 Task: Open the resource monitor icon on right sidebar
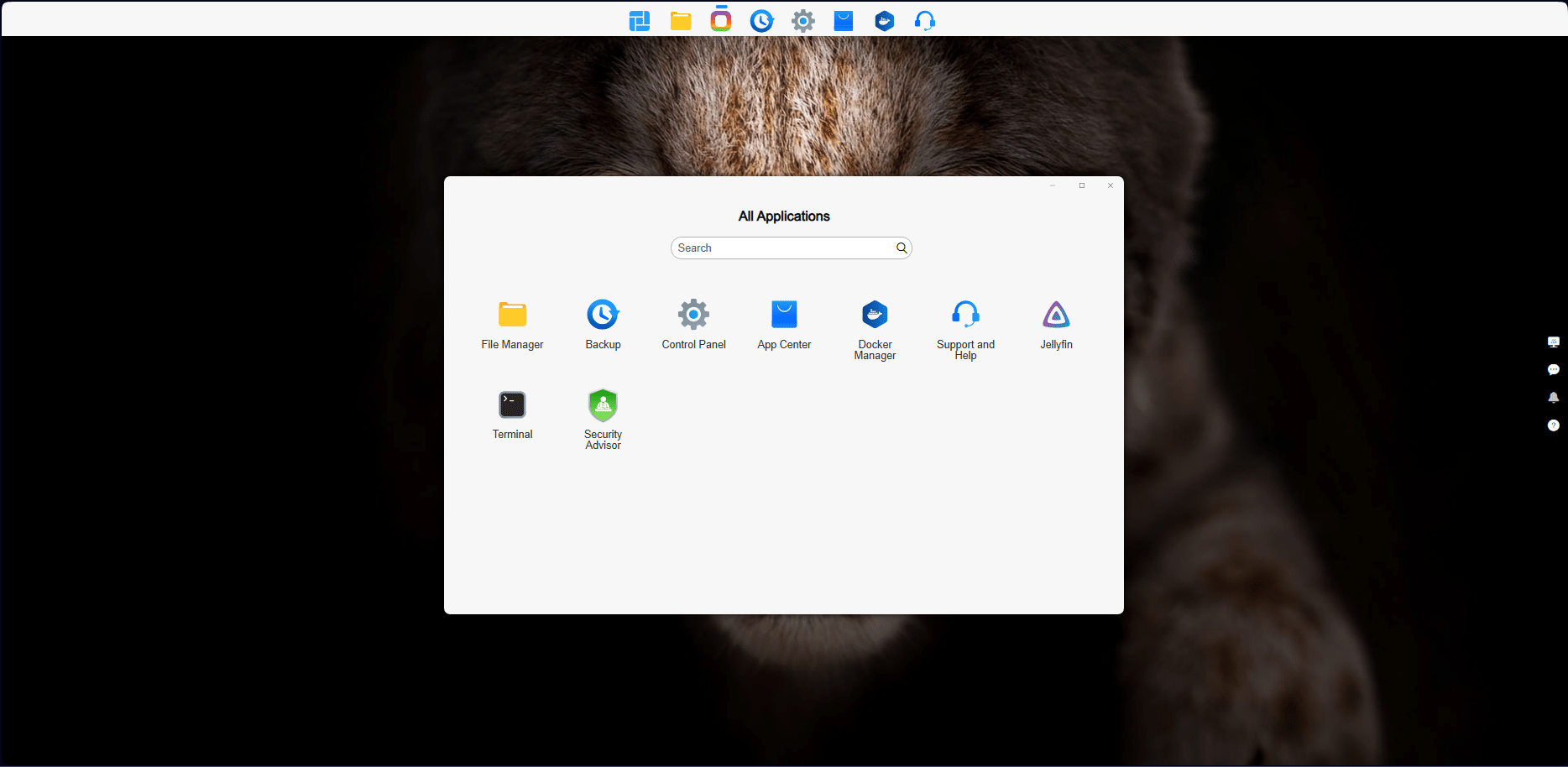[x=1553, y=342]
